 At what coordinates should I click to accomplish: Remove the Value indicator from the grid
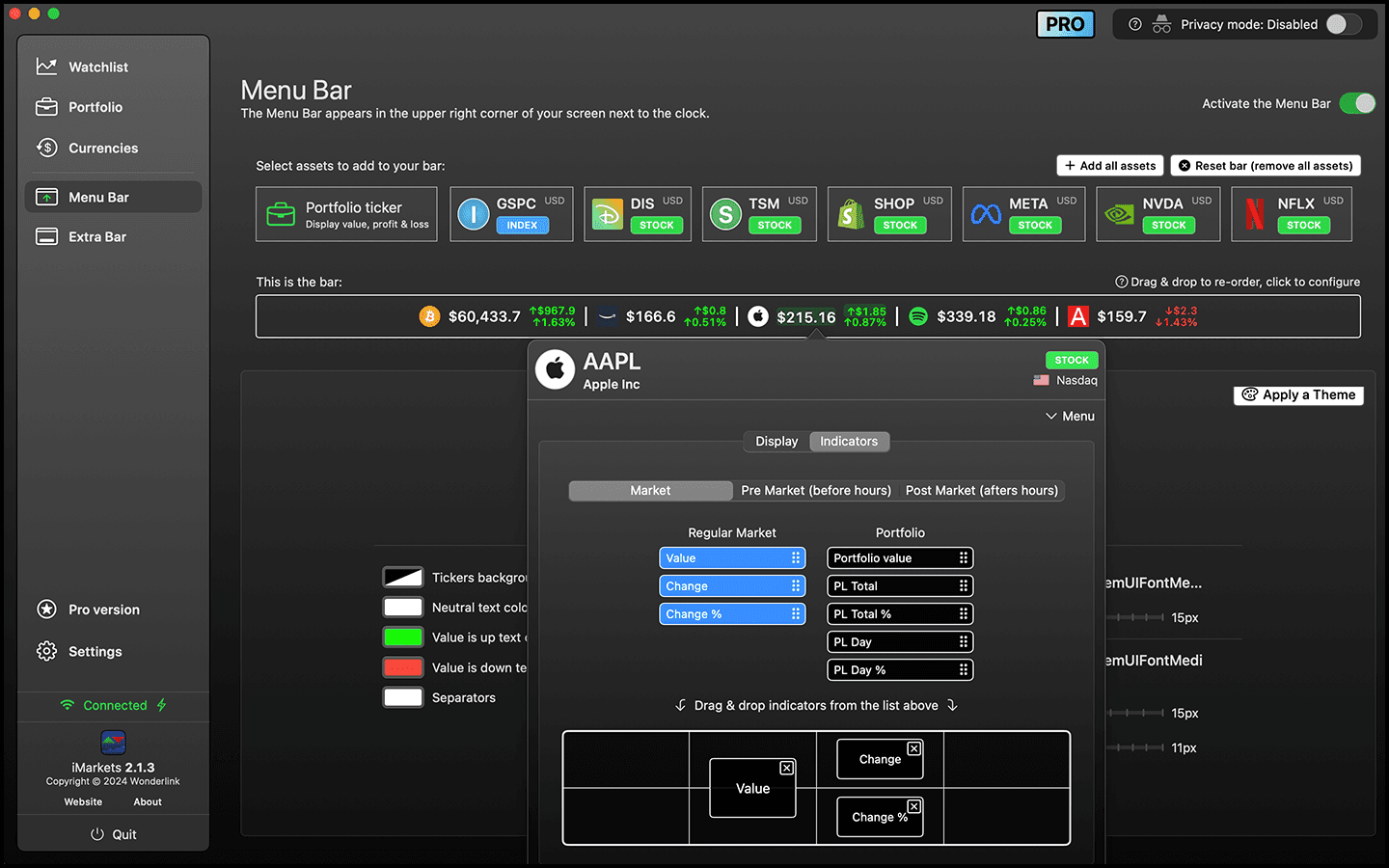(787, 768)
